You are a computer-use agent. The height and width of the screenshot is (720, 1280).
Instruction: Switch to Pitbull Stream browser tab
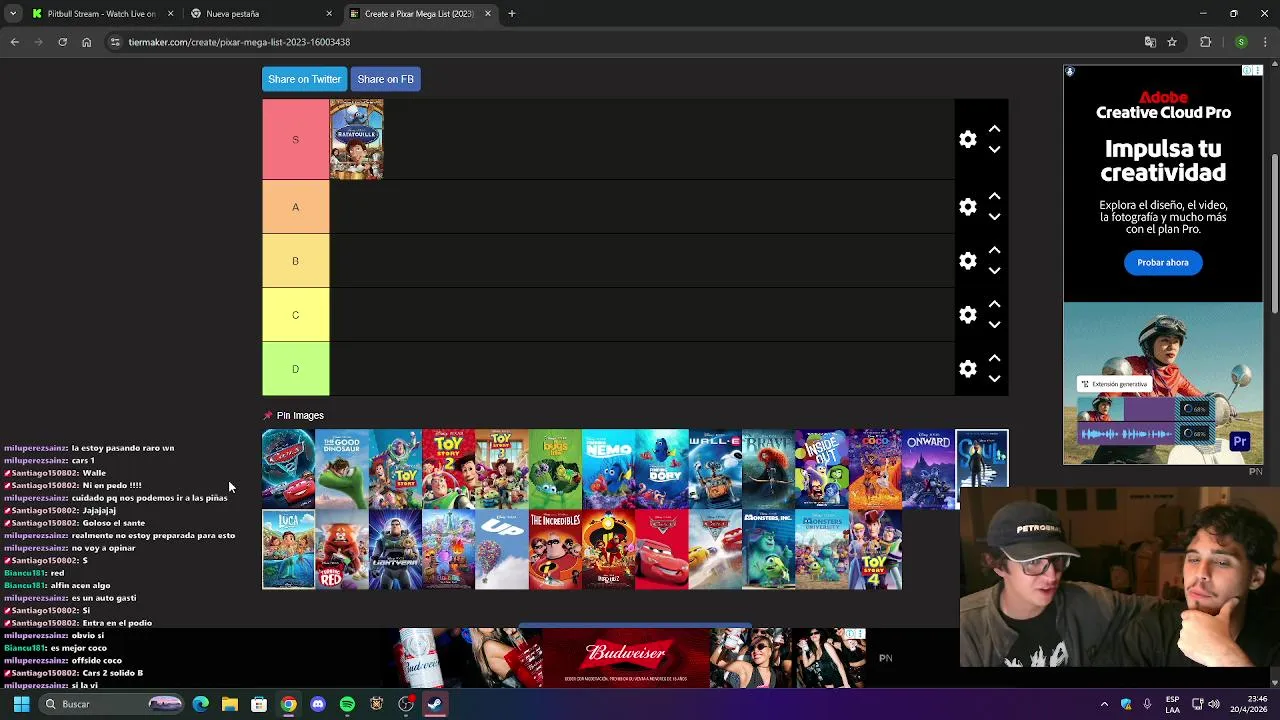102,14
